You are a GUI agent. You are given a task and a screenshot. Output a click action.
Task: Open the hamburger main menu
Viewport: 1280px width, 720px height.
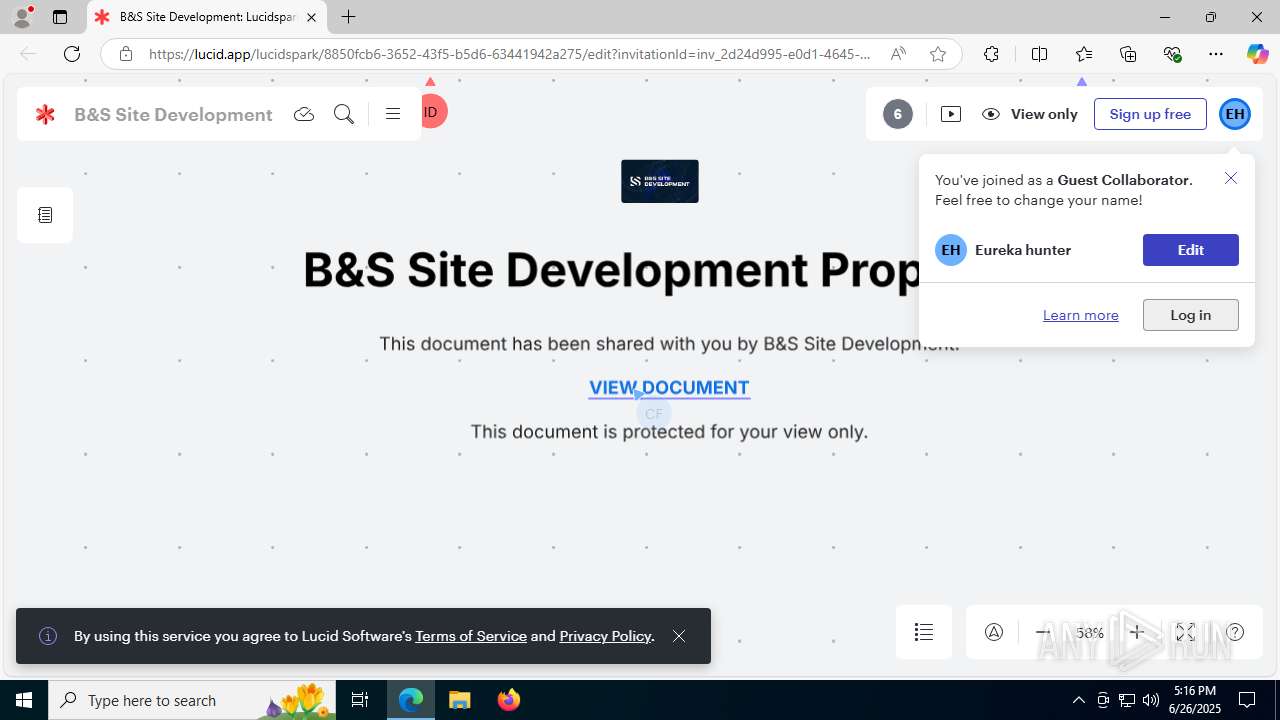[393, 114]
